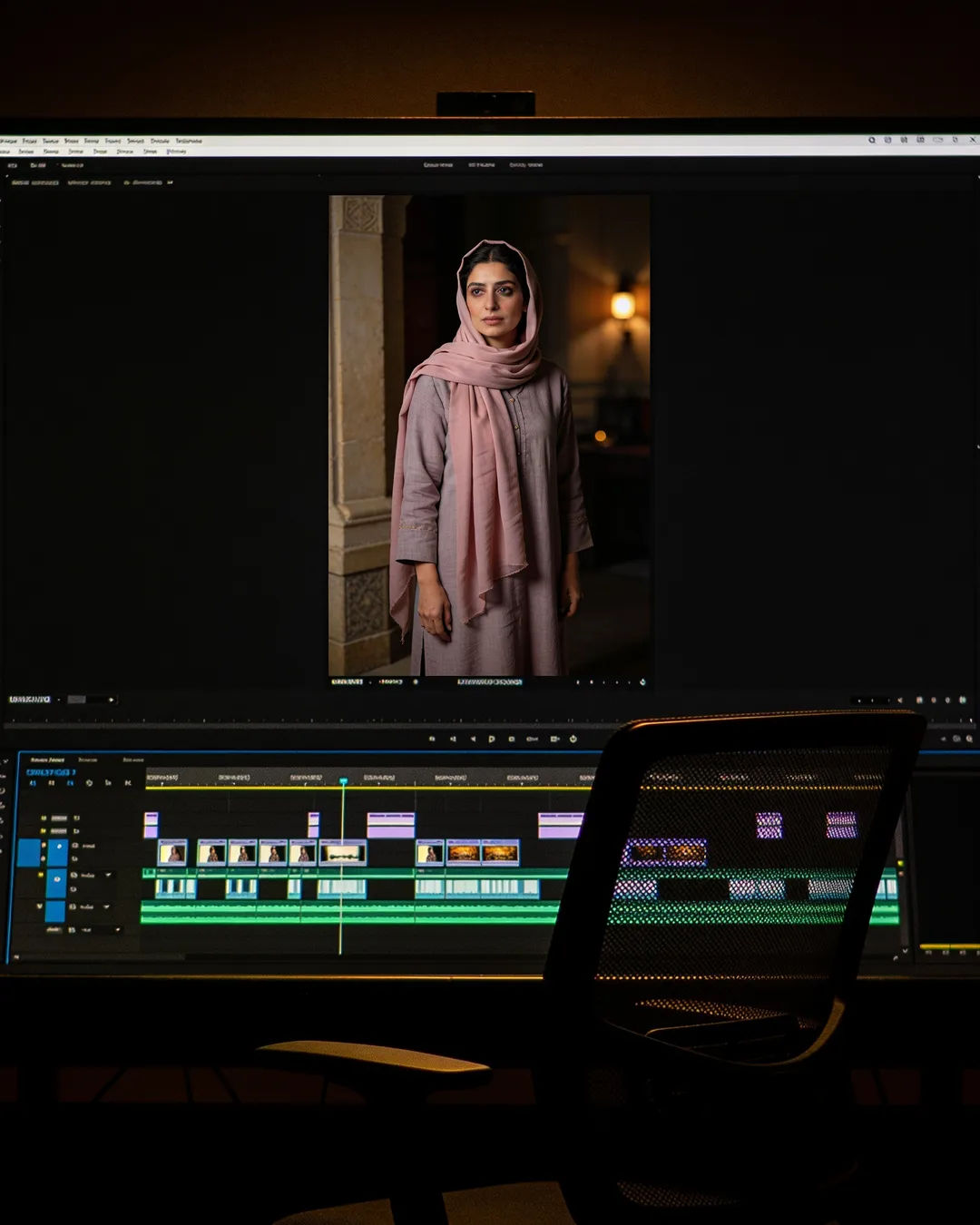Click the camera export-frame icon in transport controls

point(554,739)
